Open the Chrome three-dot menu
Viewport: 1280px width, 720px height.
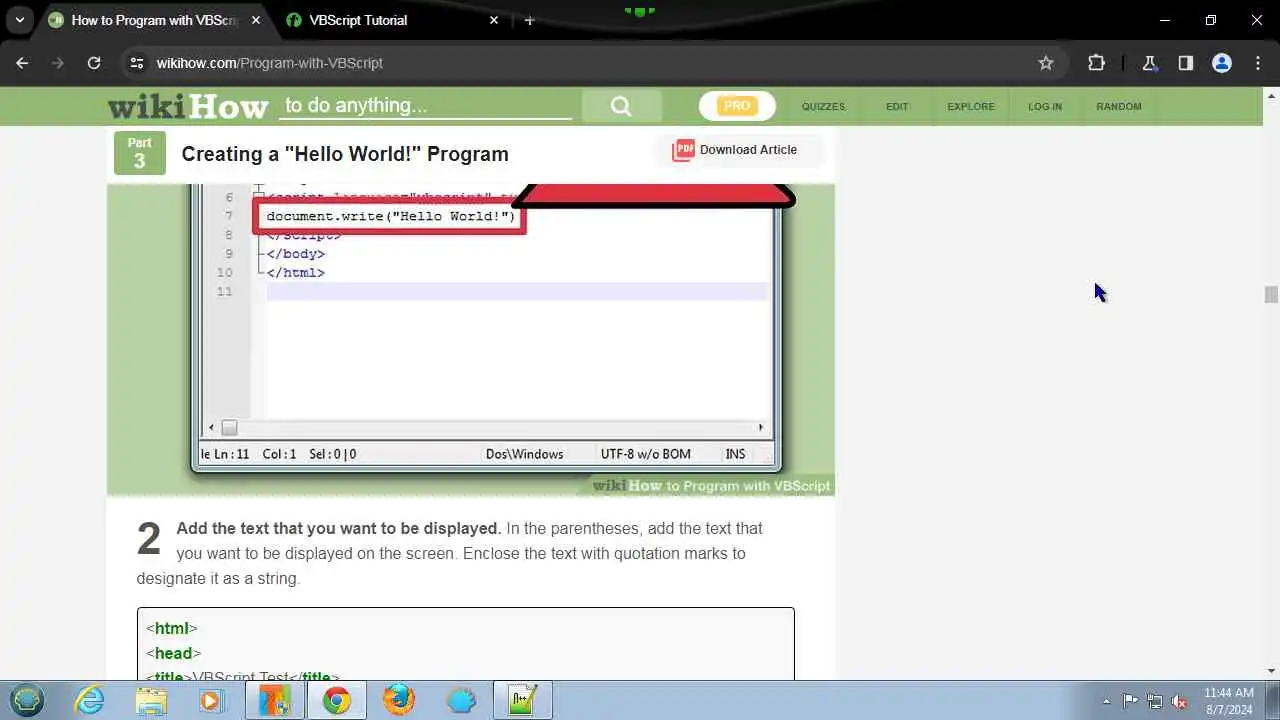(x=1258, y=63)
